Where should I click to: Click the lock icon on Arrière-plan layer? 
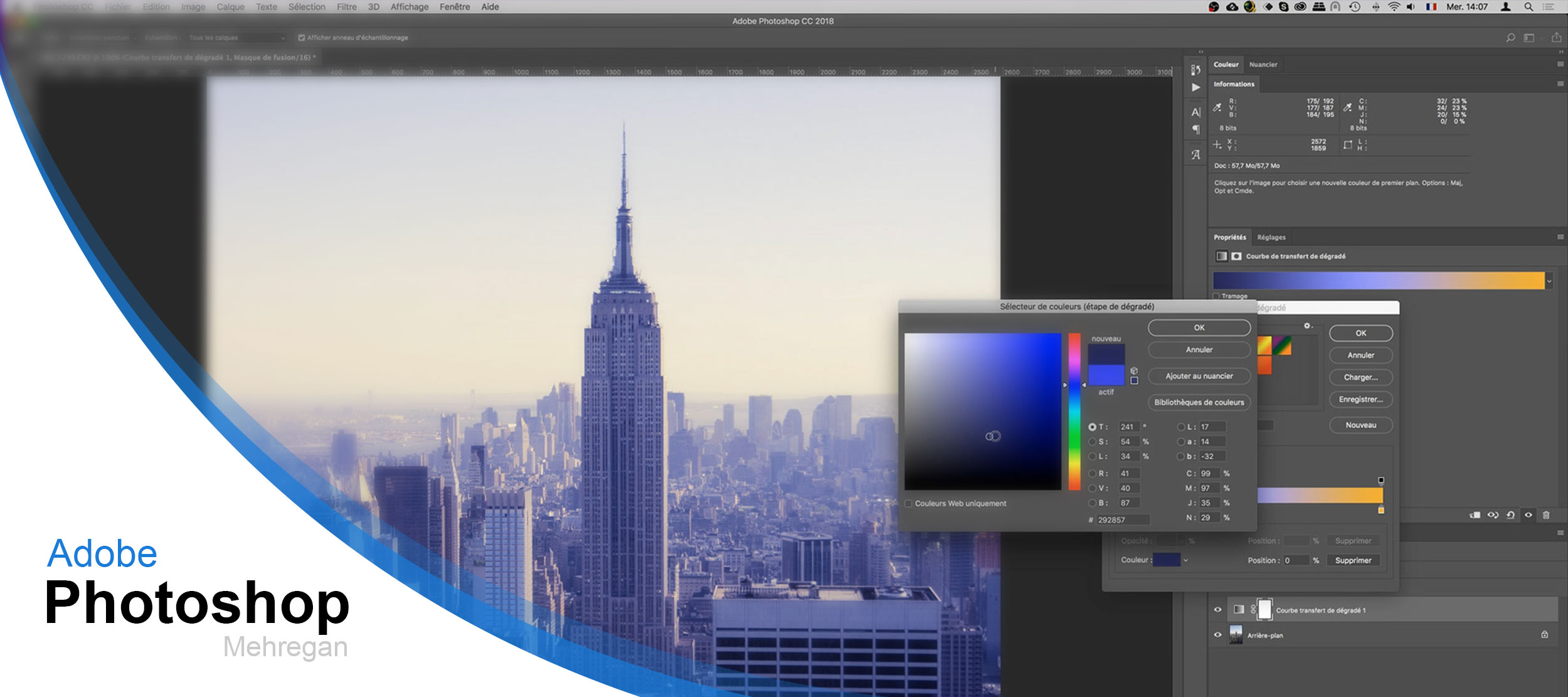coord(1545,634)
